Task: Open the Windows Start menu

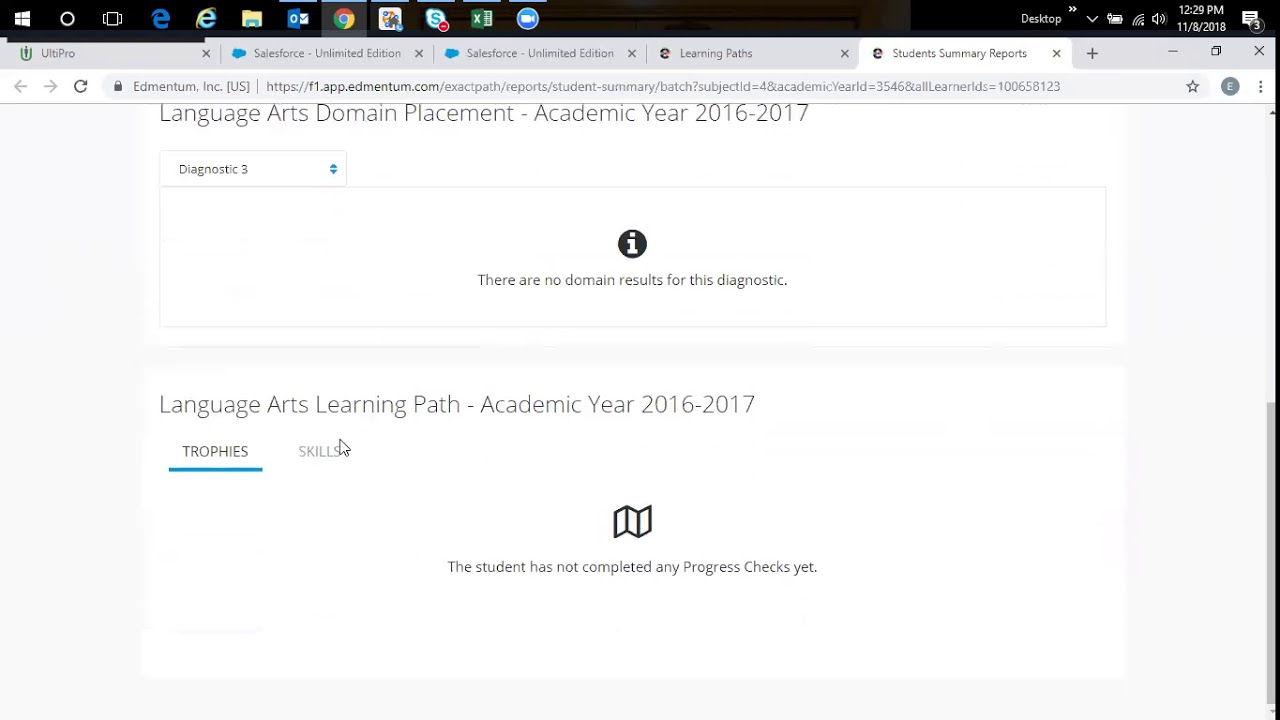Action: point(22,18)
